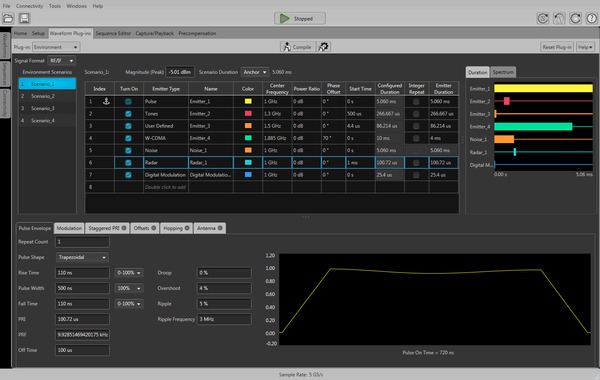600x380 pixels.
Task: Open the Plug-in Environment dropdown
Action: [56, 47]
